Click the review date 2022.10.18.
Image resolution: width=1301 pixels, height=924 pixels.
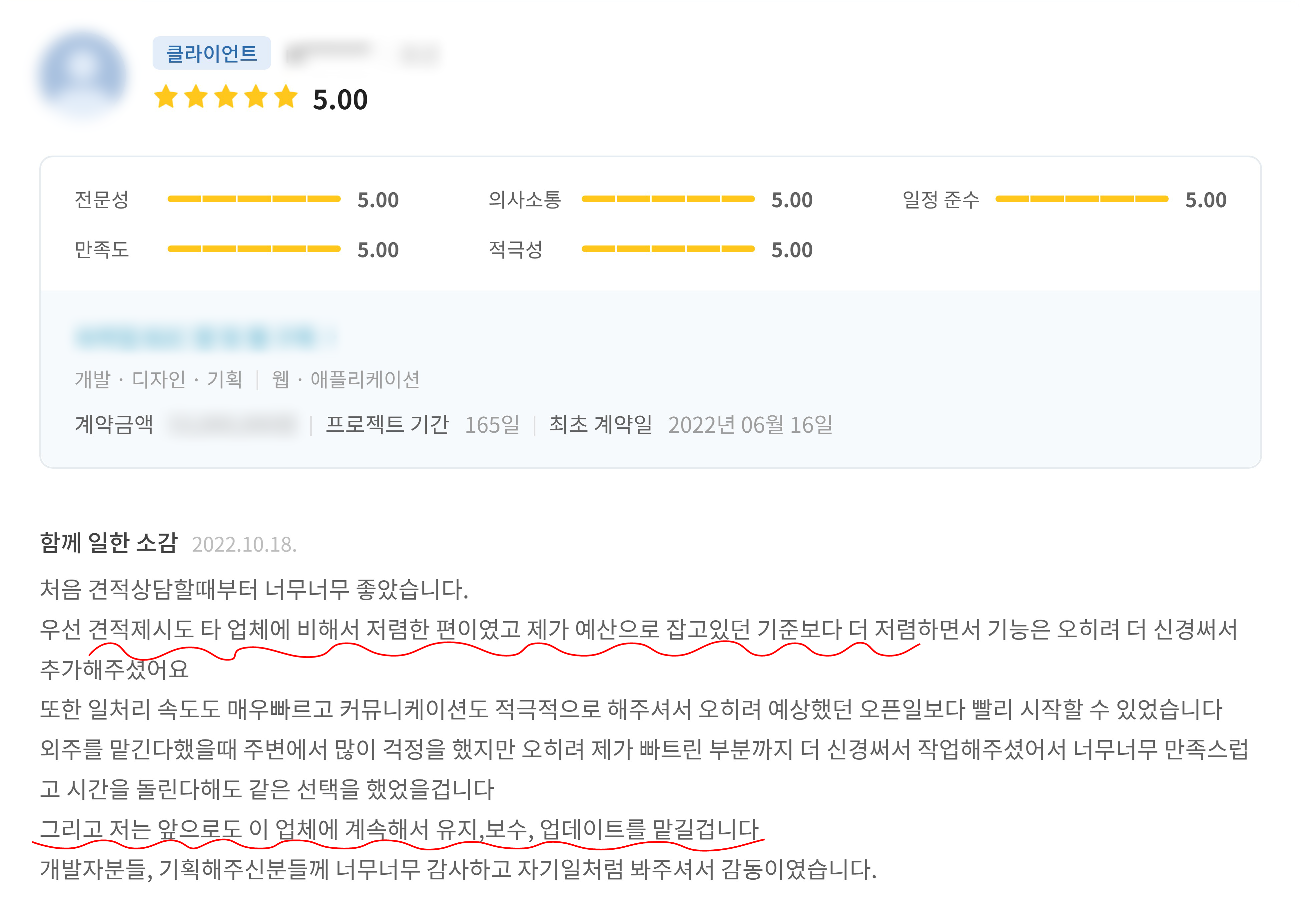click(244, 545)
